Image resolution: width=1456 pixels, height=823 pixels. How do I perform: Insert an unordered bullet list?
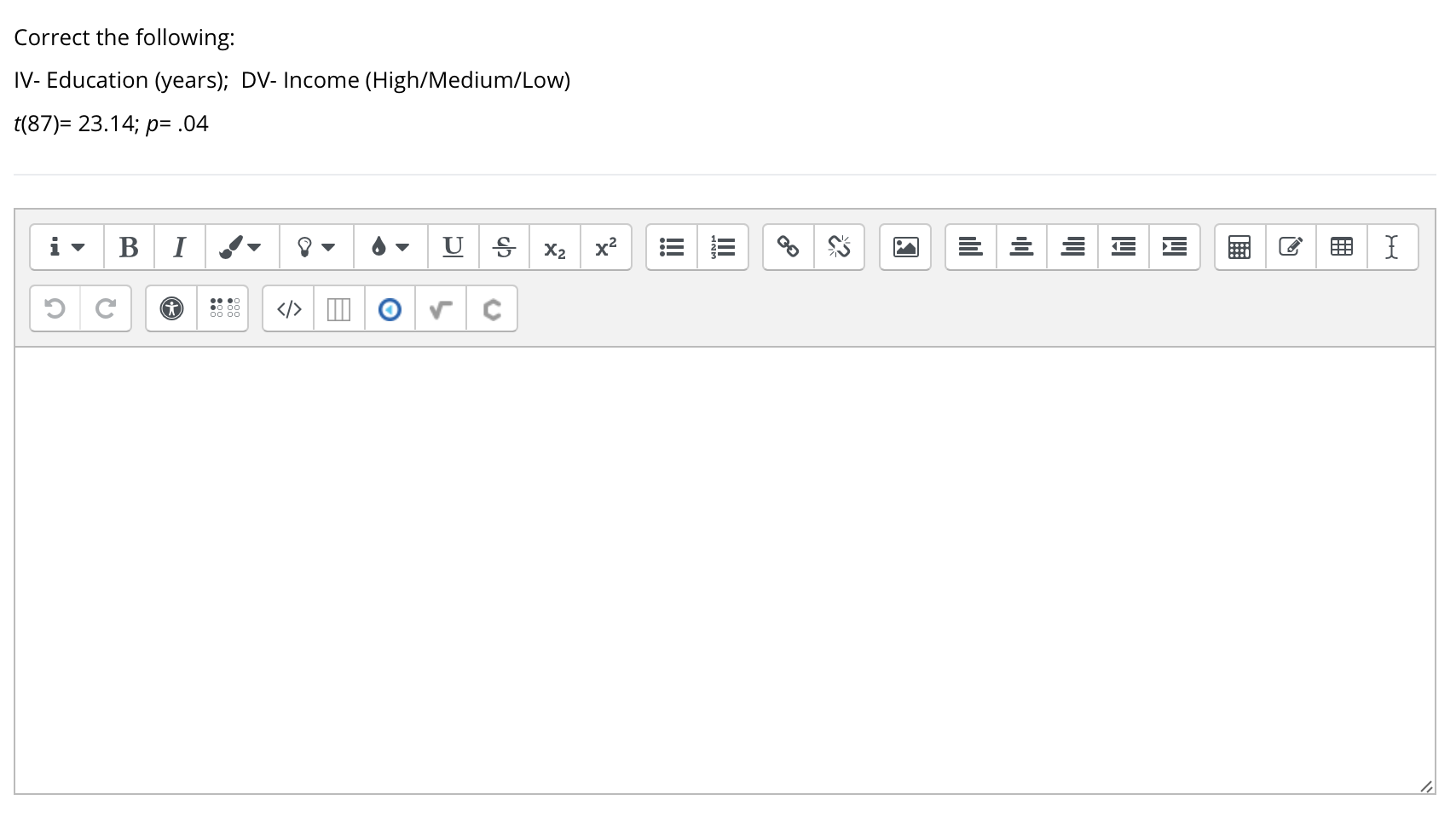[671, 247]
